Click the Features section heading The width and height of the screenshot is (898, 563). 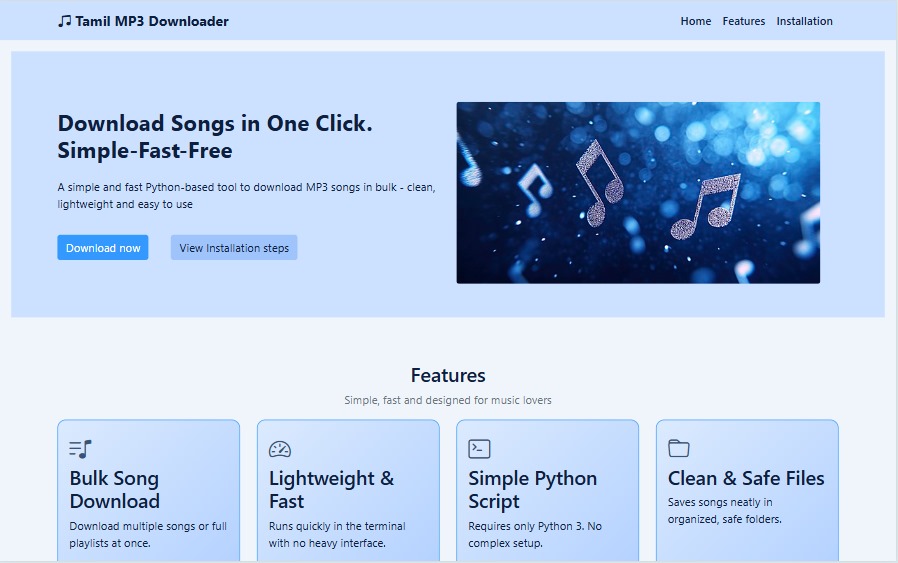pyautogui.click(x=448, y=375)
